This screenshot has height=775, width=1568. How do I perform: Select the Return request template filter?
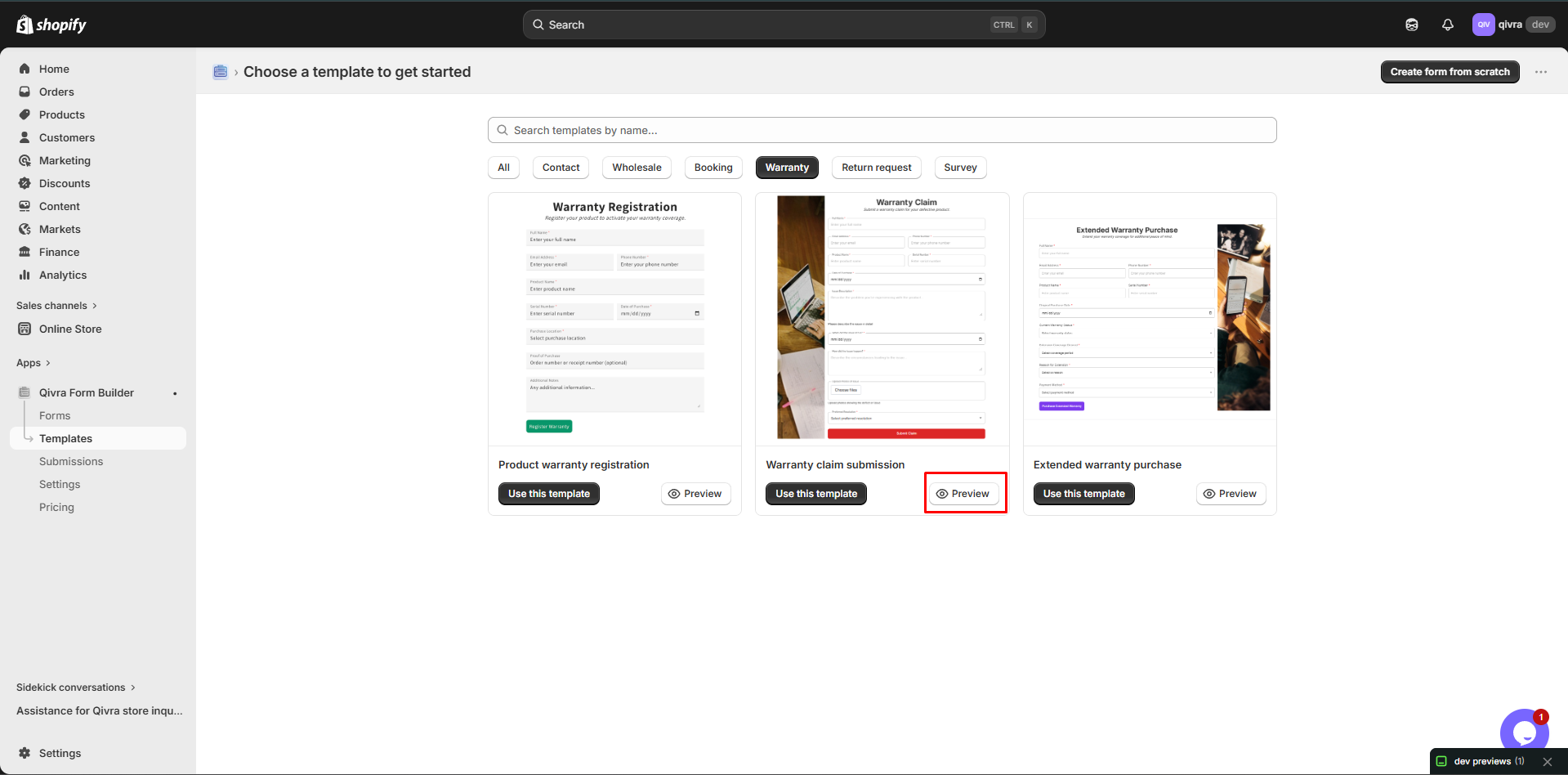pos(877,168)
